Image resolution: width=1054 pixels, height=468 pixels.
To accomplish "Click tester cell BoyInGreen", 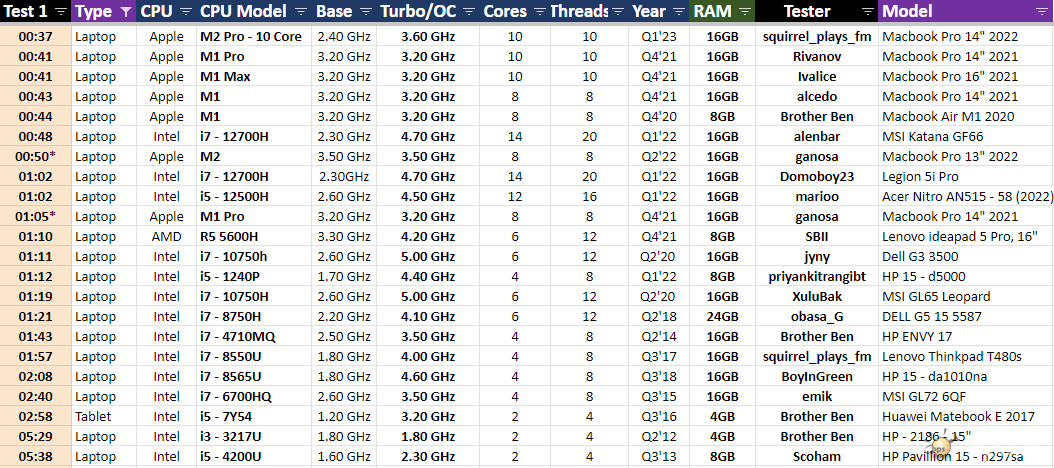I will 817,377.
